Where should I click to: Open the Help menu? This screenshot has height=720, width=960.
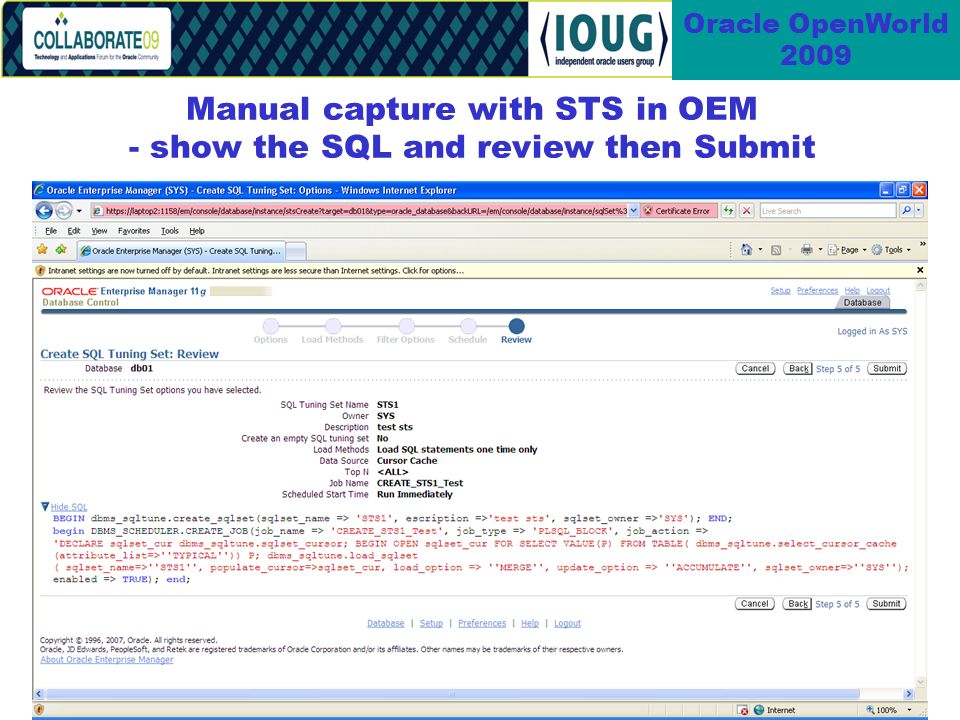[197, 231]
